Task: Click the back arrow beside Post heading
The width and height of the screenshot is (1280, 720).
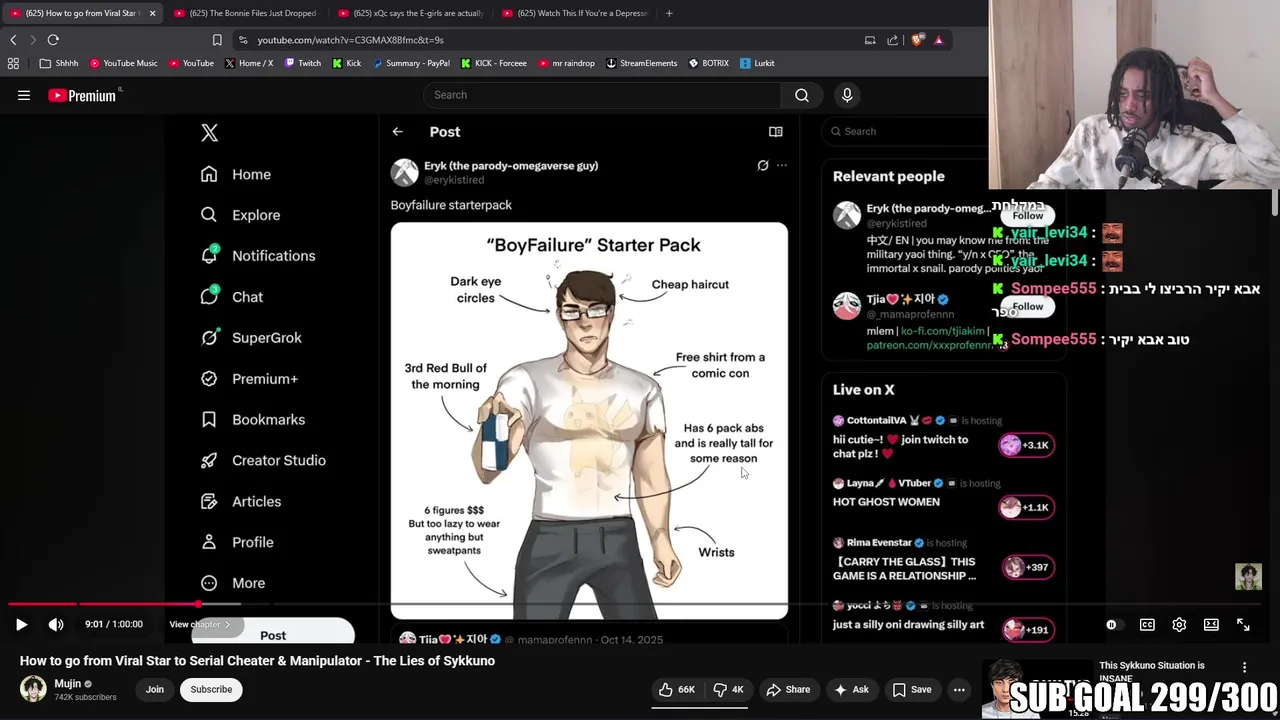Action: 398,132
